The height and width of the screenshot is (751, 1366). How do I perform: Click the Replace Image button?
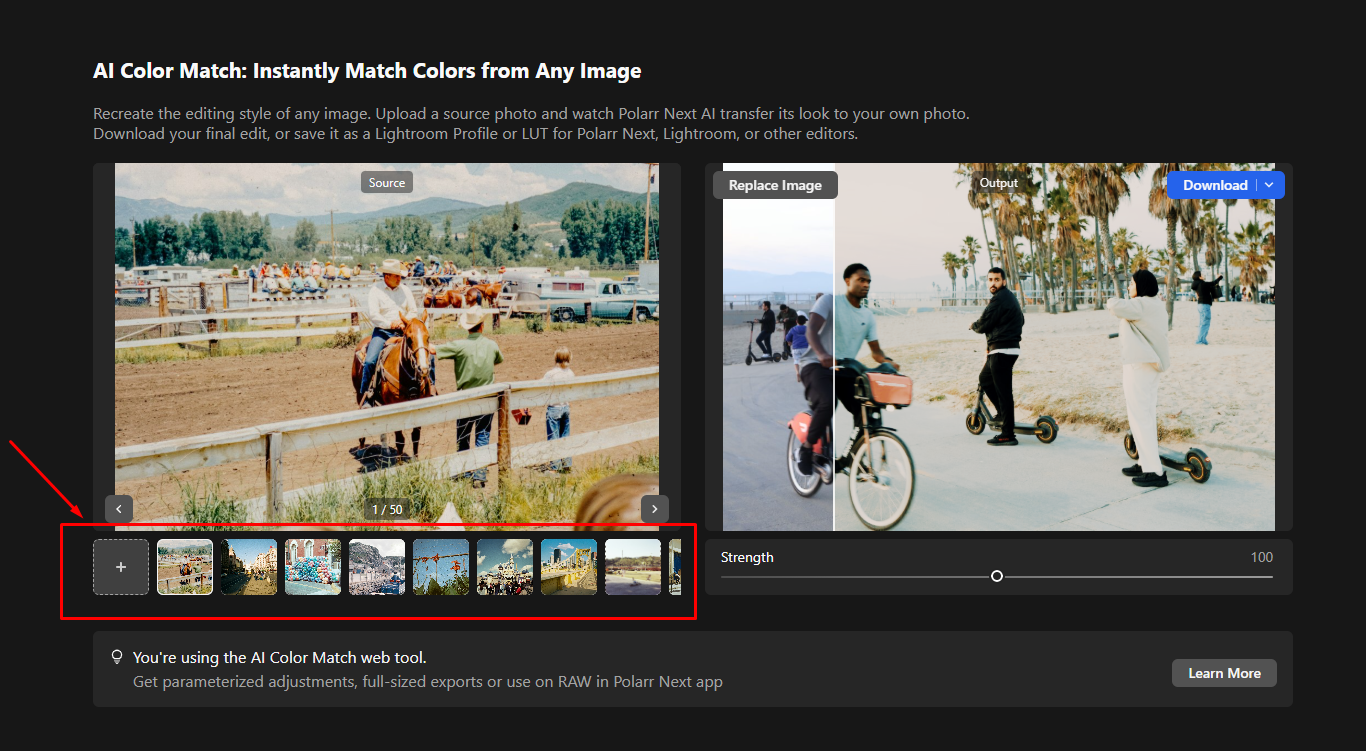pos(775,184)
